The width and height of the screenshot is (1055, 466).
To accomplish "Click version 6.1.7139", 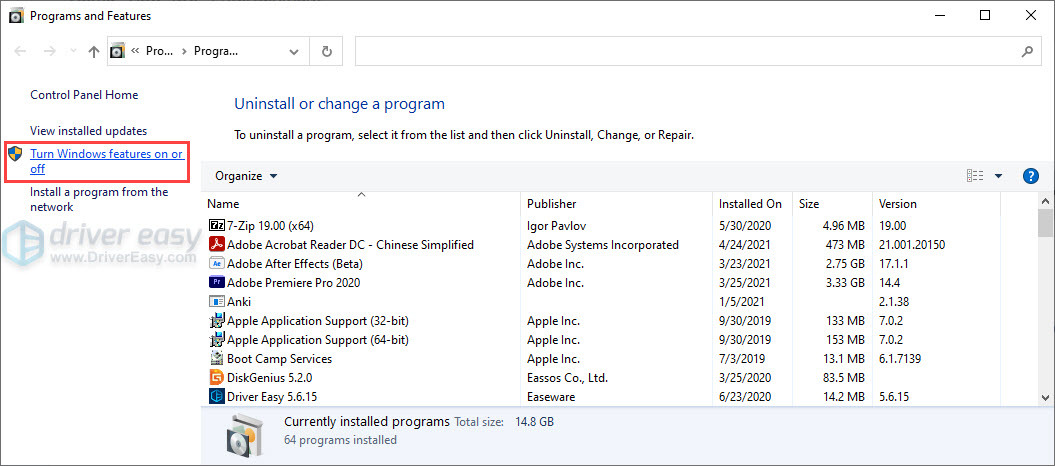I will pos(900,359).
